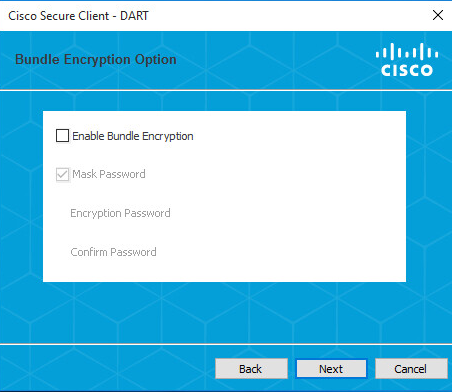Click the blue header banner background

pyautogui.click(x=267, y=60)
